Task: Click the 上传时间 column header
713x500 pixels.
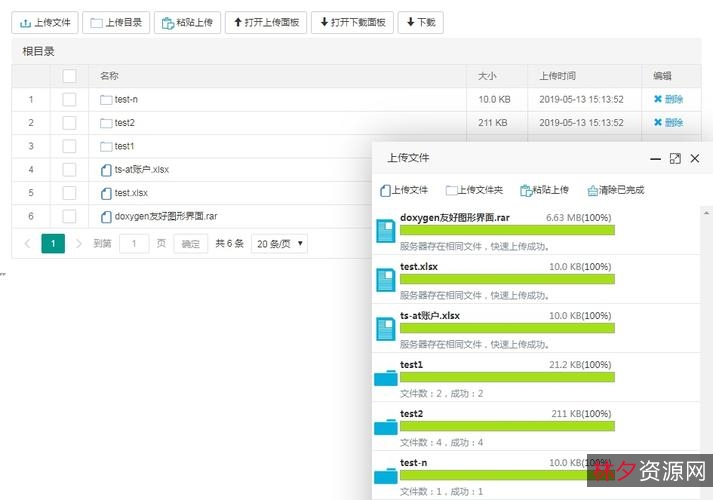Action: 557,76
